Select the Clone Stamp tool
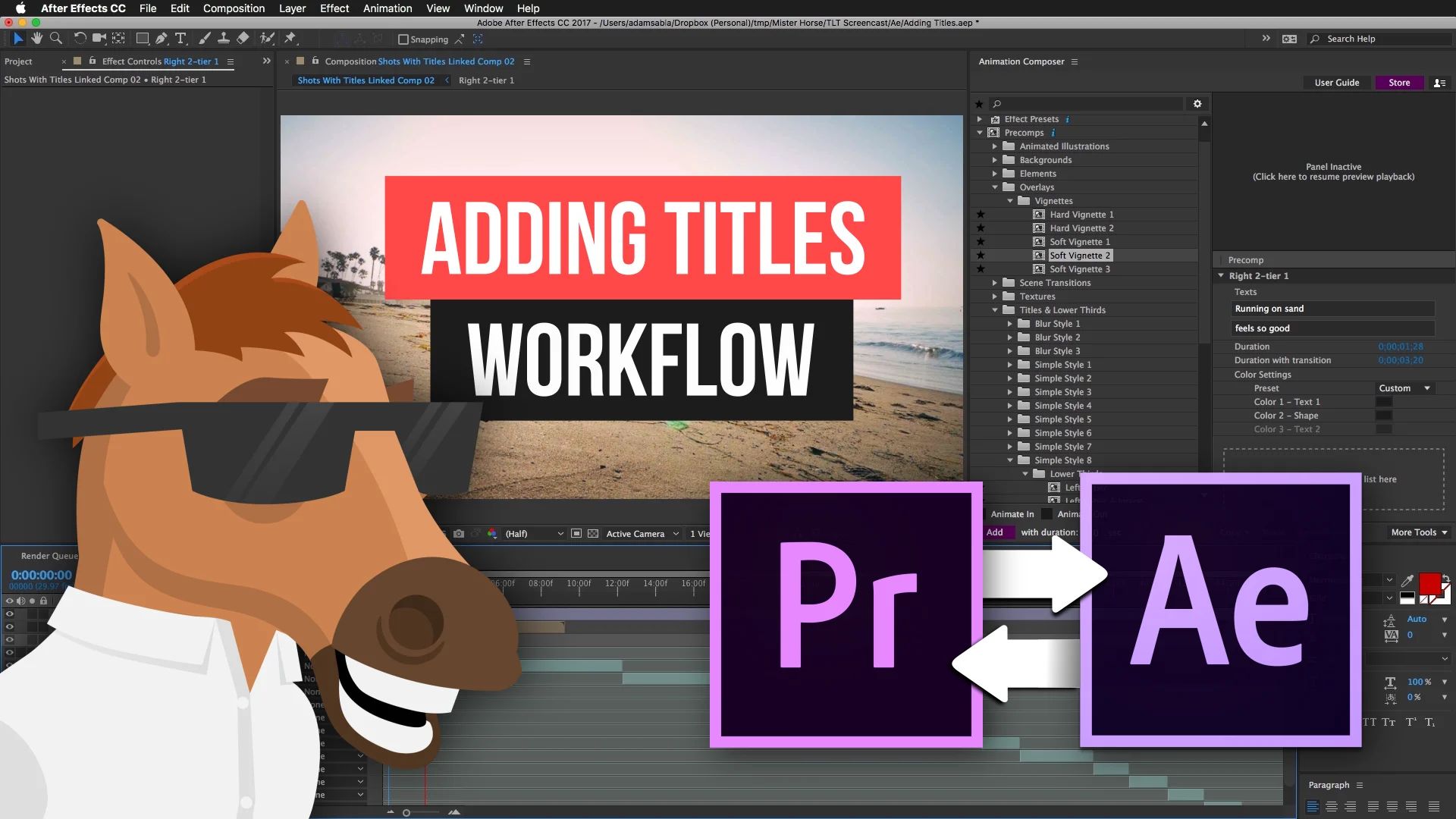Screen dimensions: 1456x819 coord(224,38)
